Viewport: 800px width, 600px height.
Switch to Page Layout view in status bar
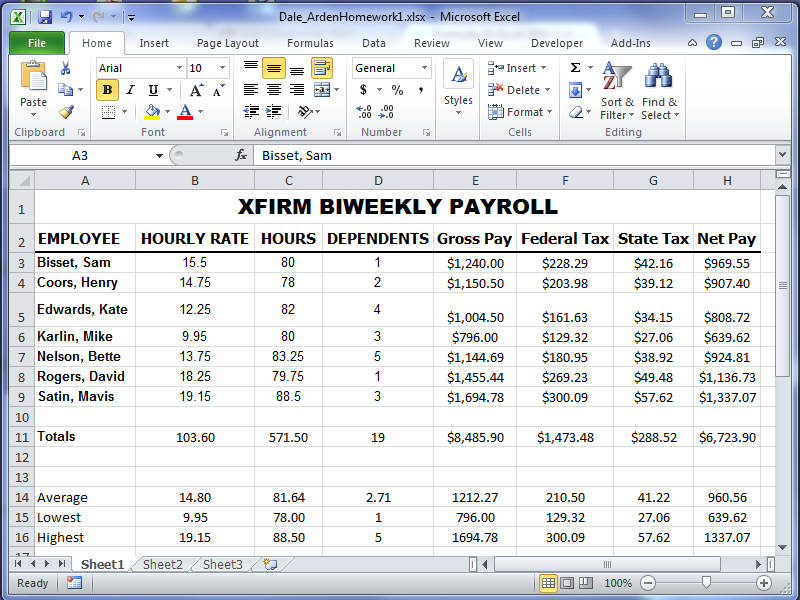tap(567, 583)
